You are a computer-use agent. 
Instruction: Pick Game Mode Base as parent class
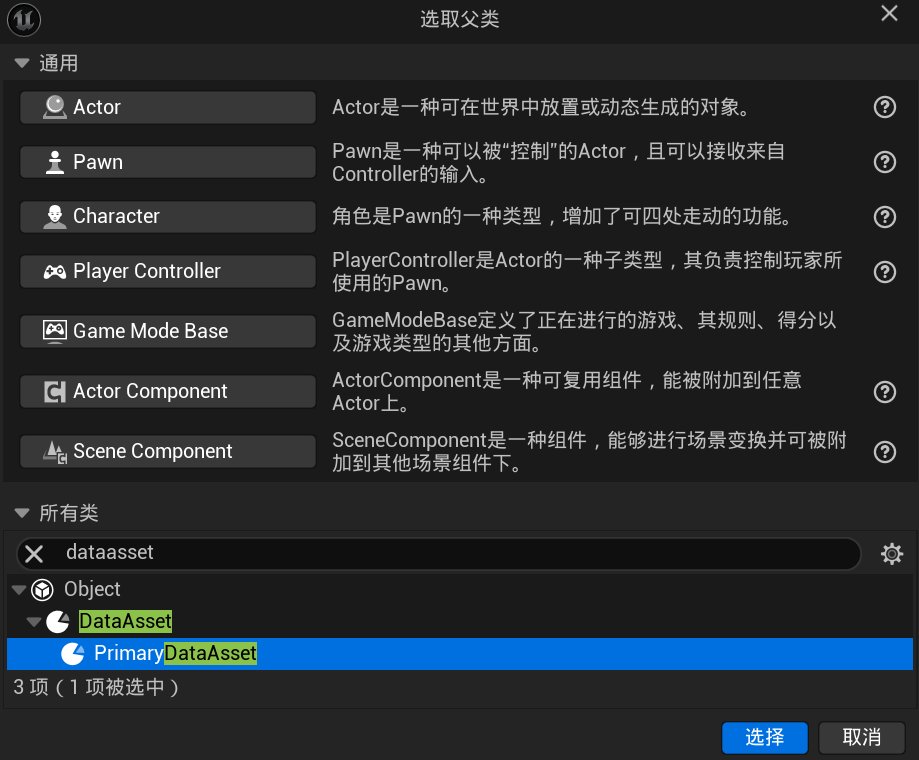coord(167,332)
